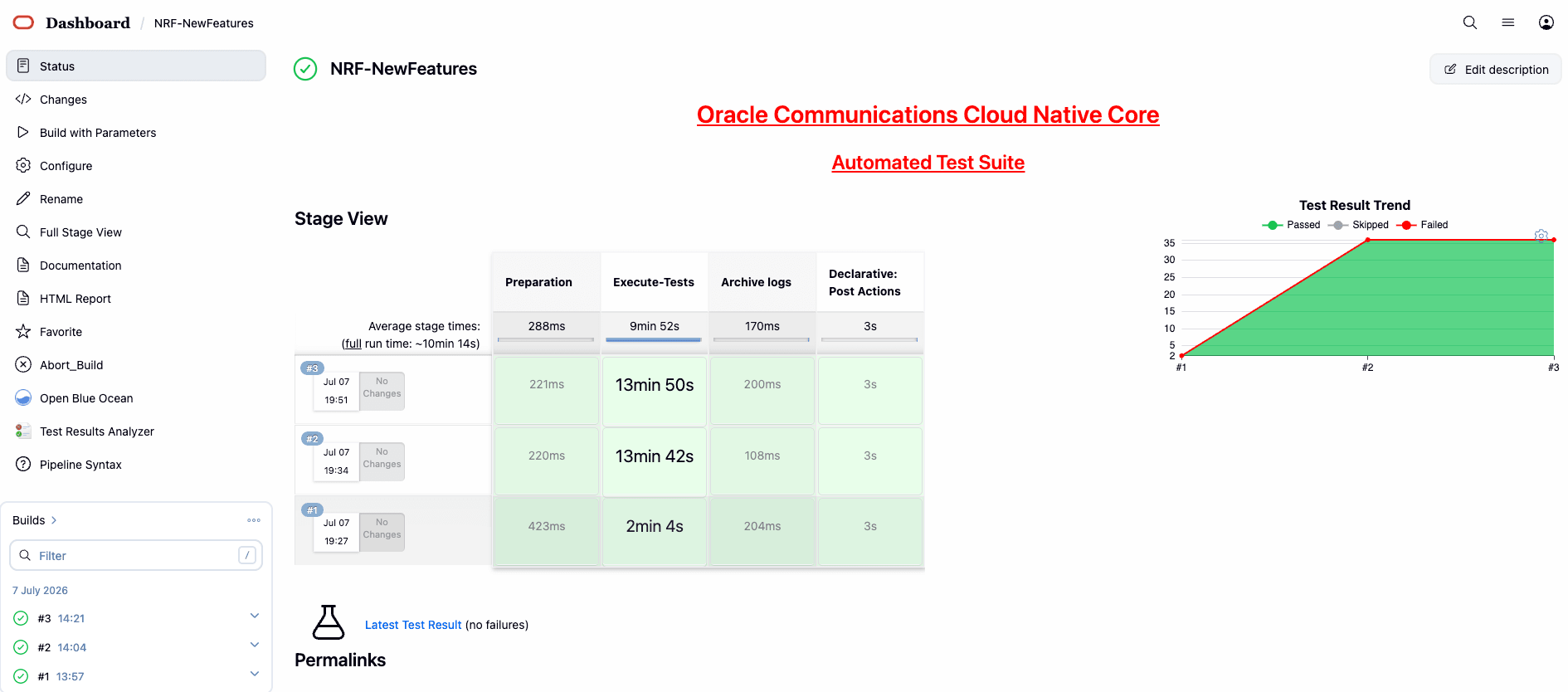Click the Rename pencil icon

23,198
